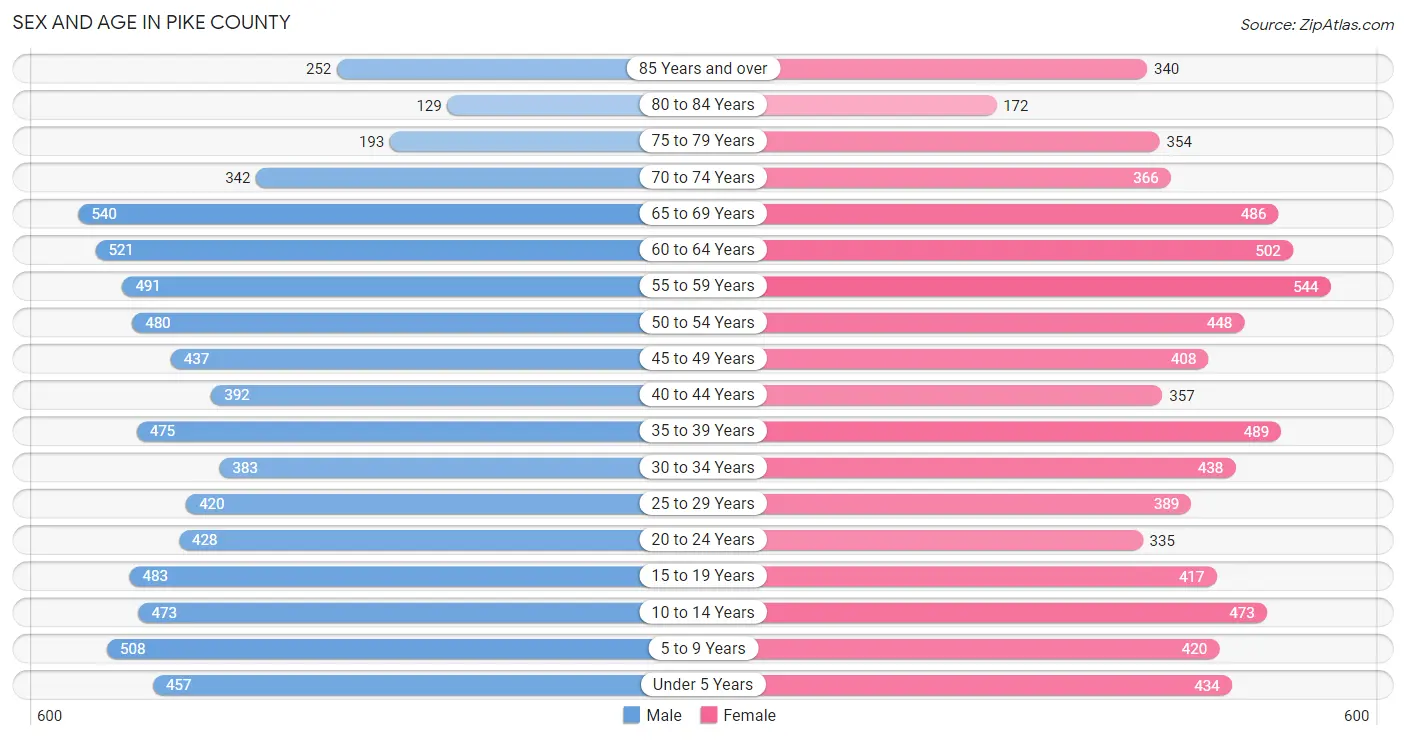Select the Female legend label
Image resolution: width=1406 pixels, height=740 pixels.
tap(750, 715)
